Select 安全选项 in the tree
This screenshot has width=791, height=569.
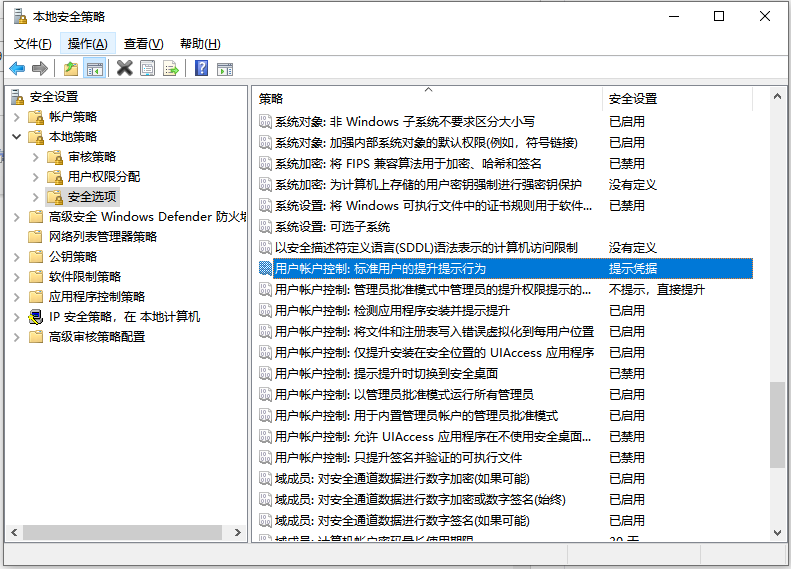pos(92,197)
